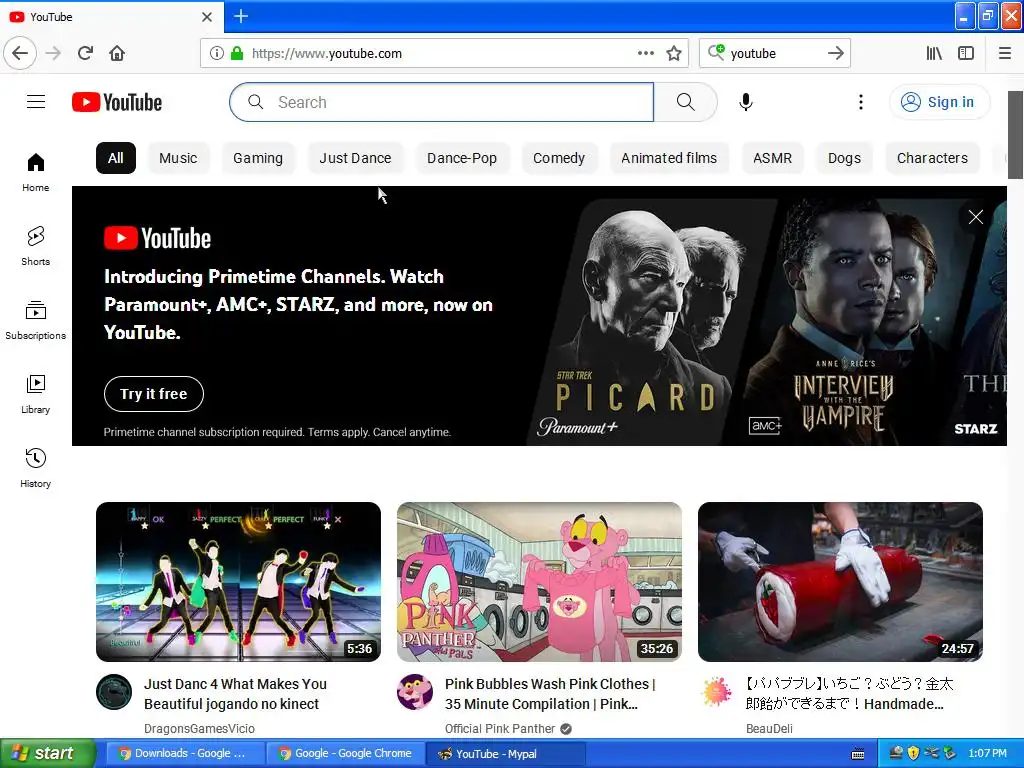Image resolution: width=1024 pixels, height=768 pixels.
Task: Open the YouTube hamburger guide menu
Action: point(36,102)
